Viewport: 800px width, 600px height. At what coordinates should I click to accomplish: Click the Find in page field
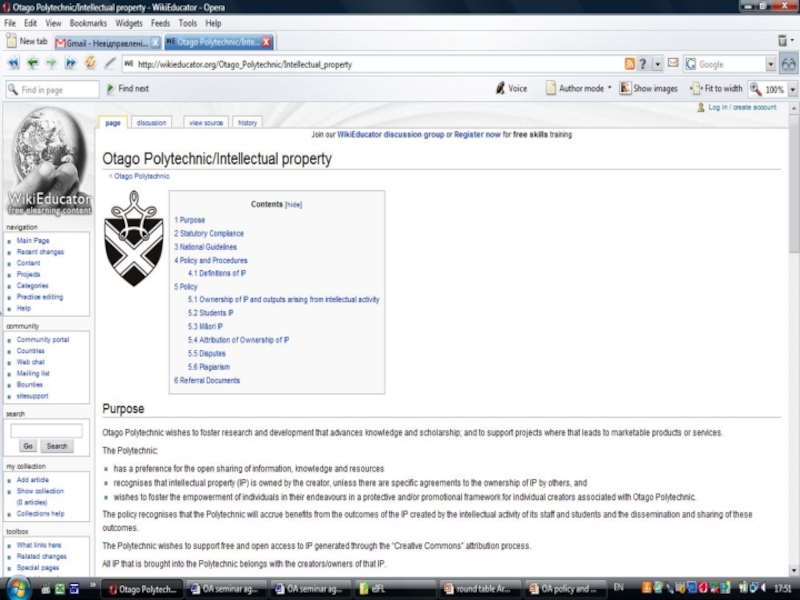(x=53, y=89)
